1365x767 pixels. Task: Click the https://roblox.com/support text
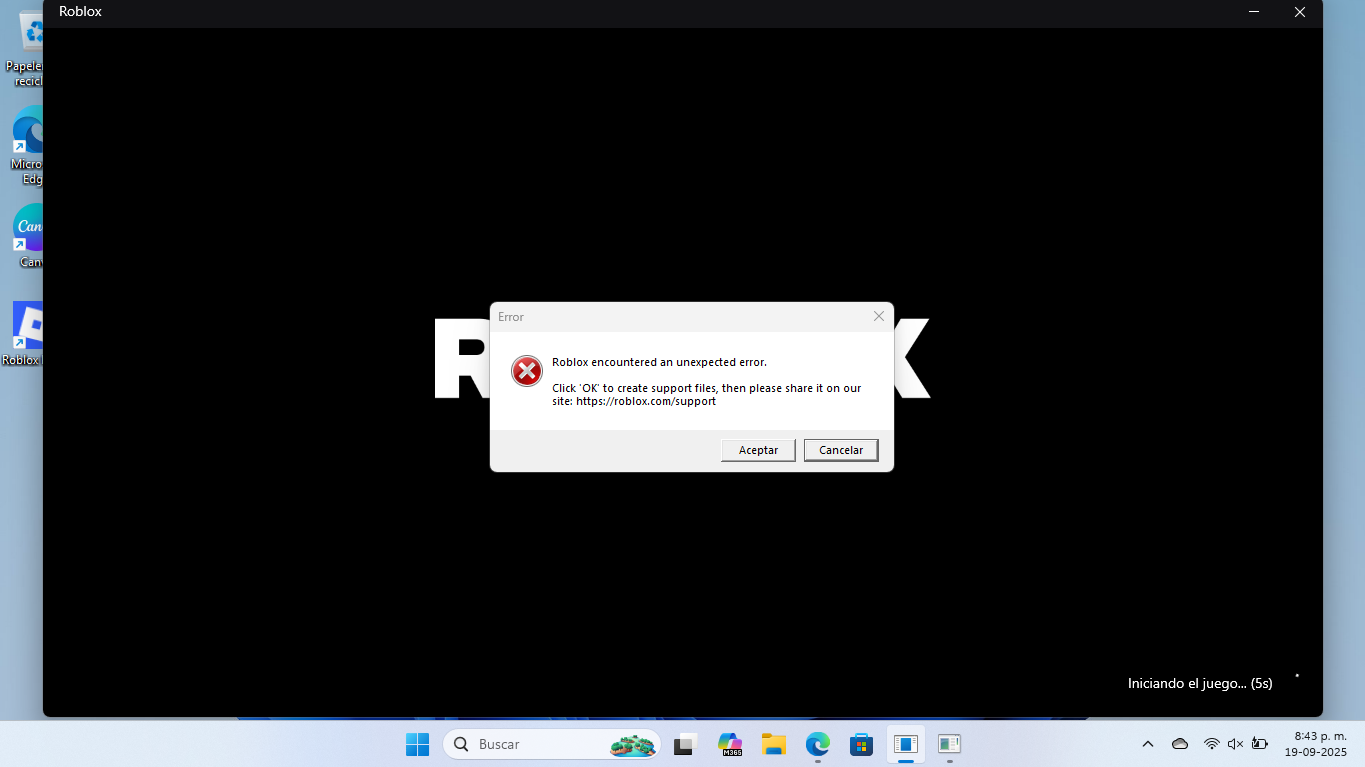coord(646,401)
